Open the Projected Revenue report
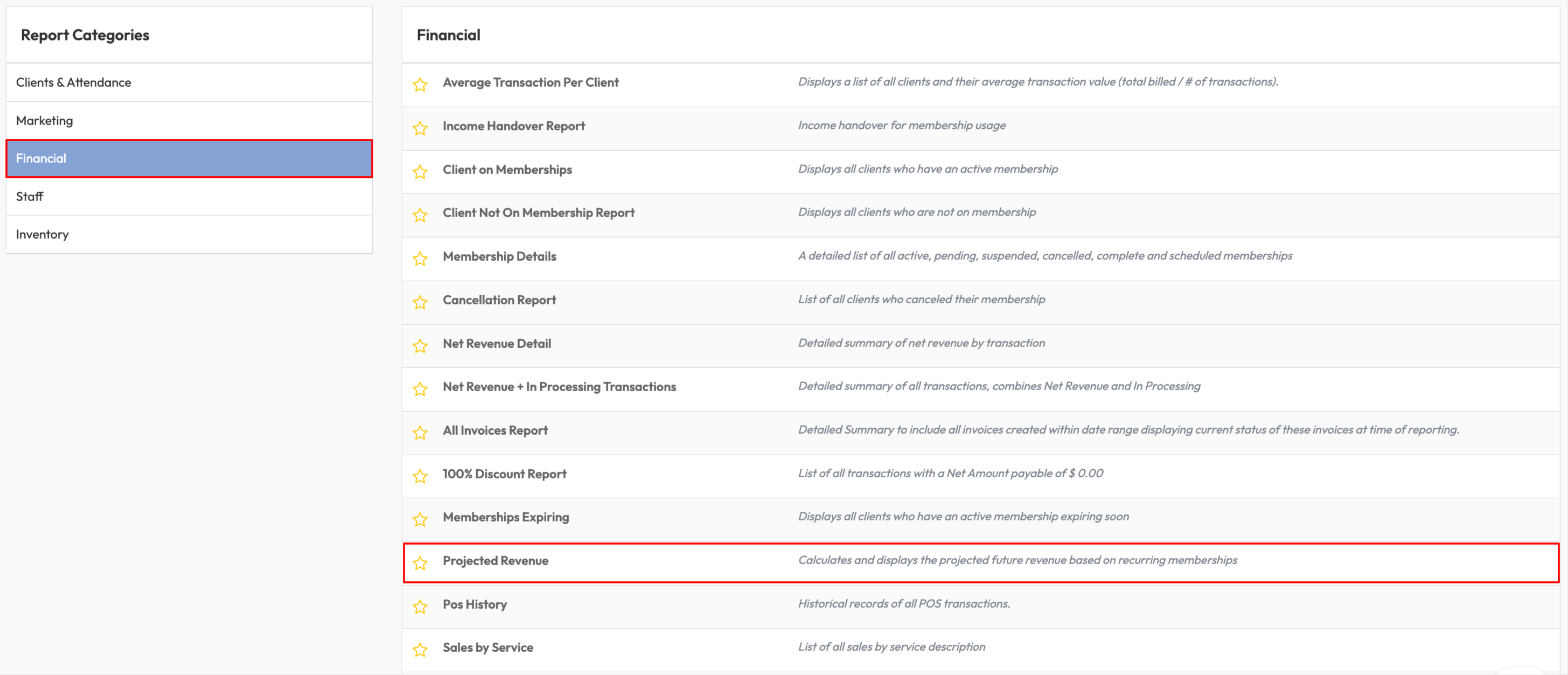The width and height of the screenshot is (1568, 675). tap(496, 561)
